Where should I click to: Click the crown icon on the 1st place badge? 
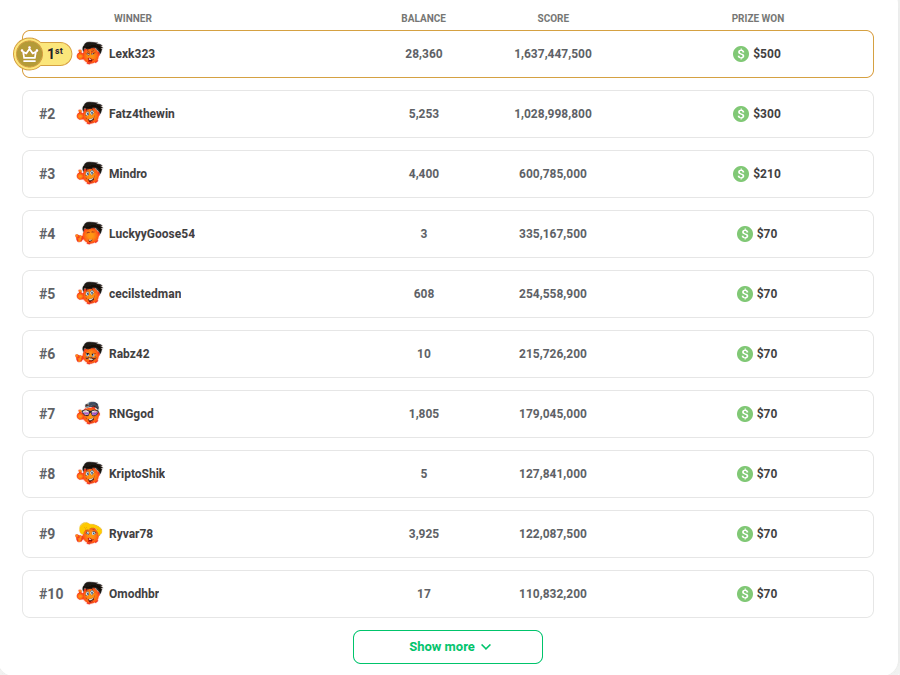coord(29,54)
